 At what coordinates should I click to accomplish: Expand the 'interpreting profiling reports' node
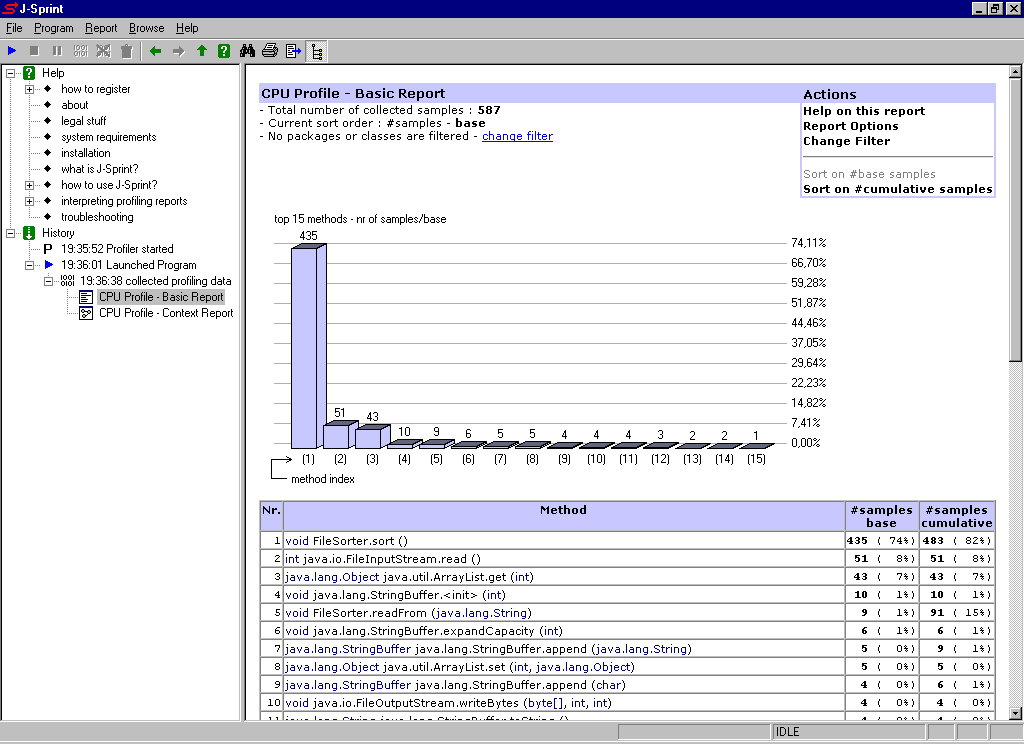30,201
